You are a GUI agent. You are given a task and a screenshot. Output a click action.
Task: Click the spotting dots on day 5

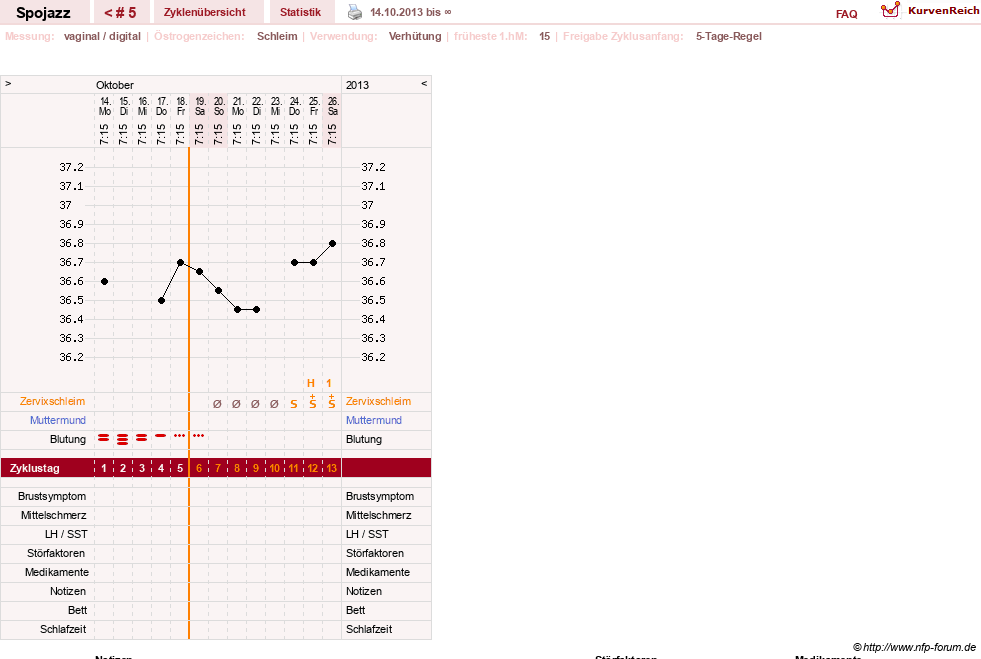point(180,435)
